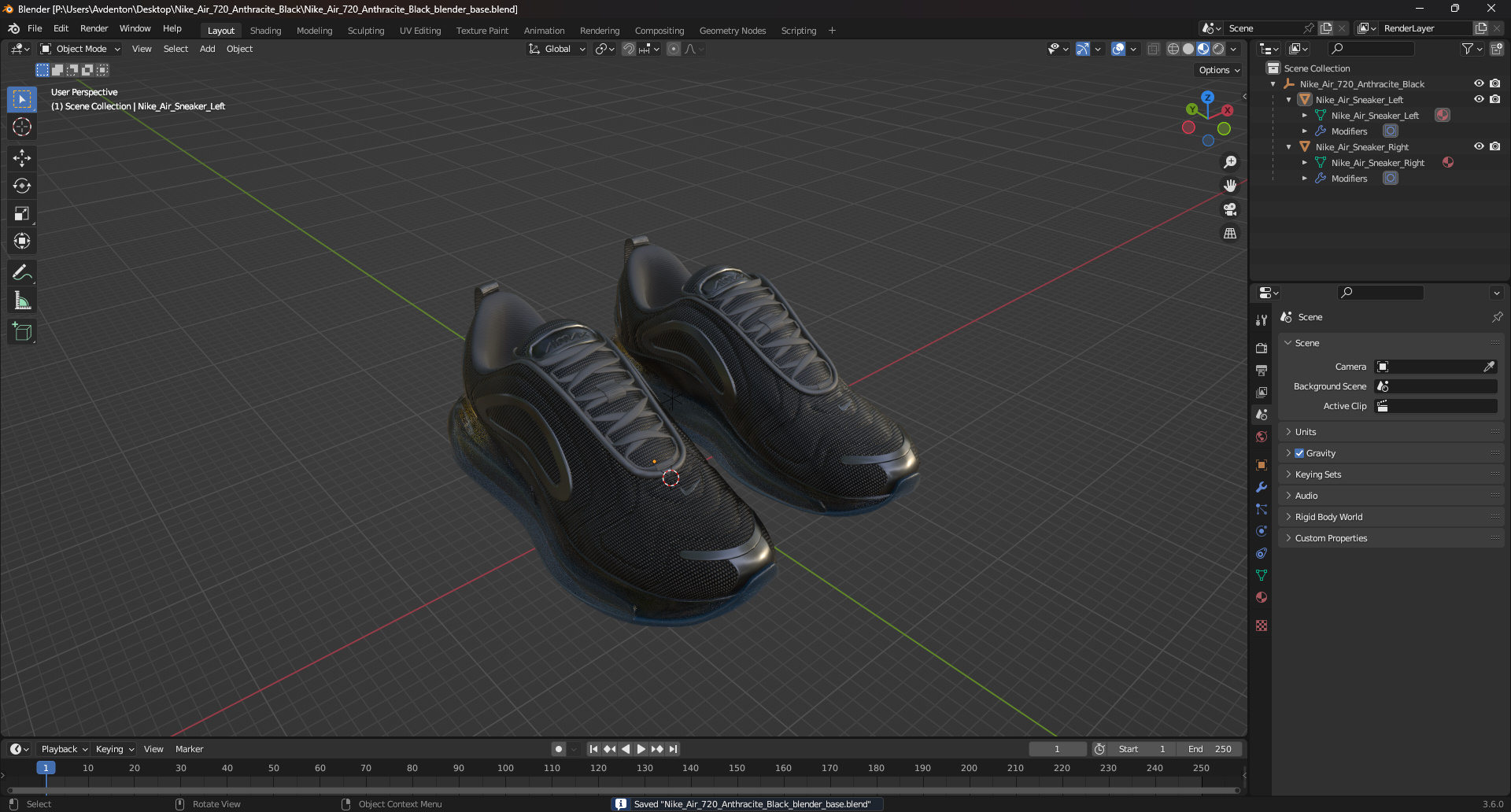Play the animation forward
This screenshot has height=812, width=1511.
pos(641,749)
